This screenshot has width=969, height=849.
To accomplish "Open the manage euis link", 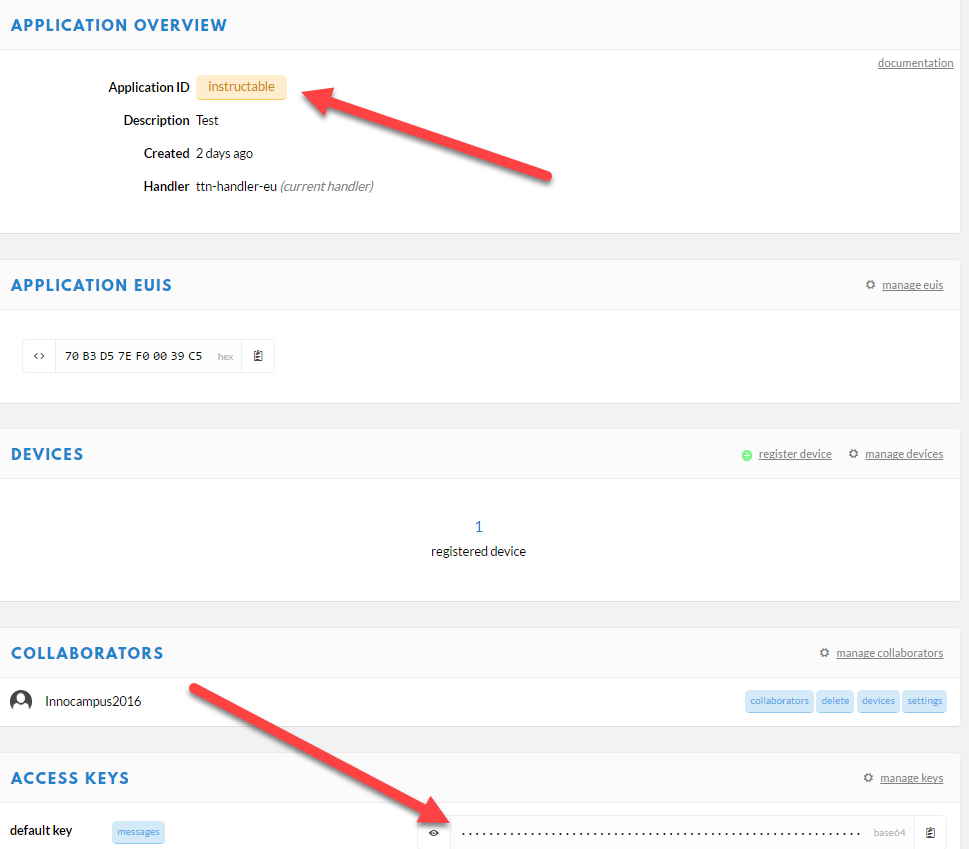I will pos(912,285).
